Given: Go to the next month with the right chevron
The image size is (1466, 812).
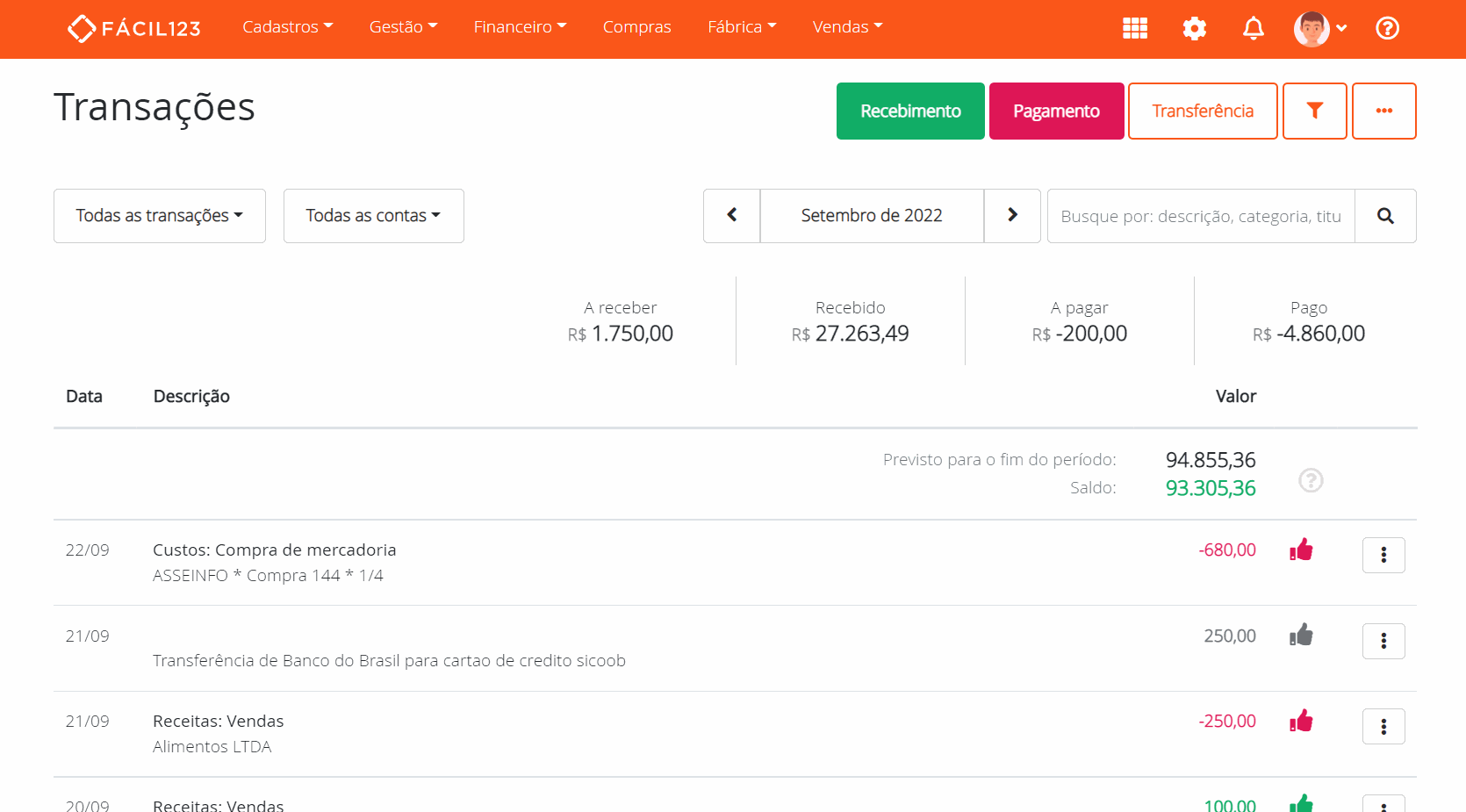Looking at the screenshot, I should (x=1012, y=215).
